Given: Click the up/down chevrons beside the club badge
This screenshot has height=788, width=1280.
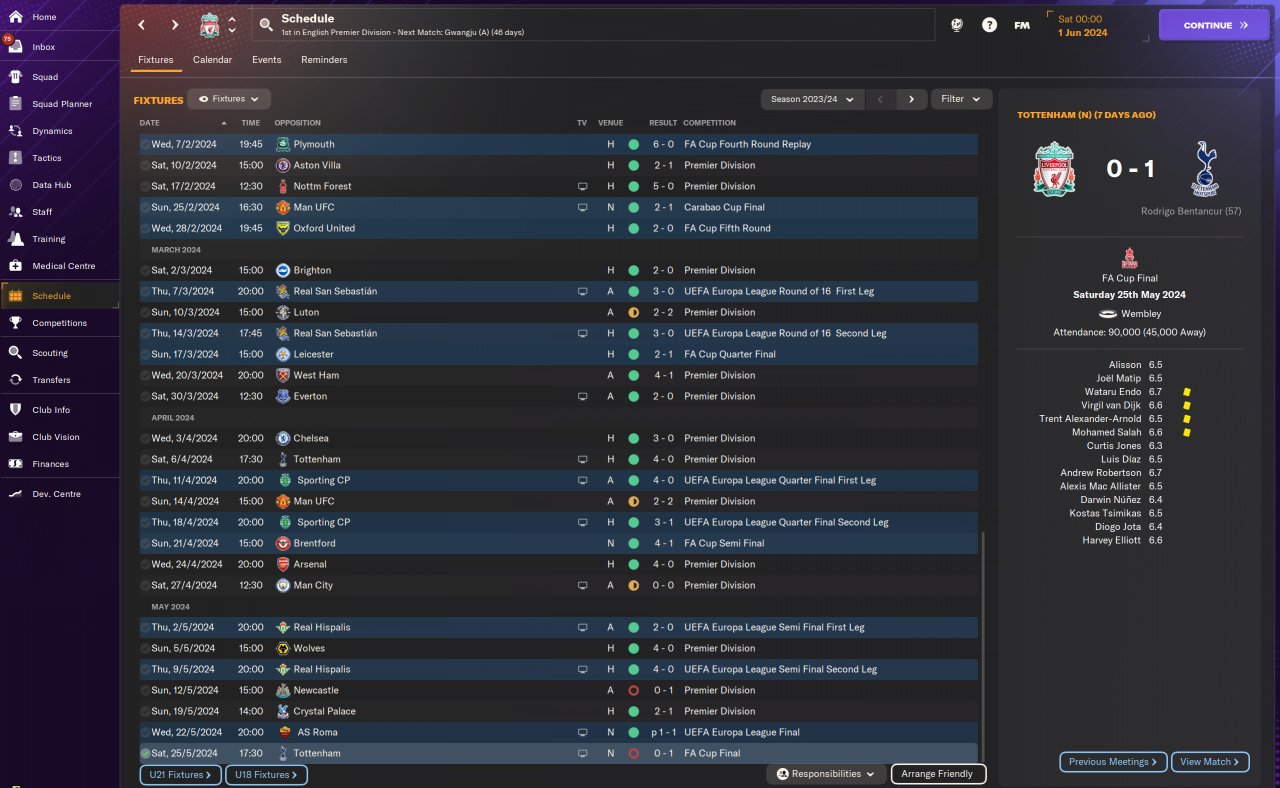Looking at the screenshot, I should pyautogui.click(x=232, y=25).
